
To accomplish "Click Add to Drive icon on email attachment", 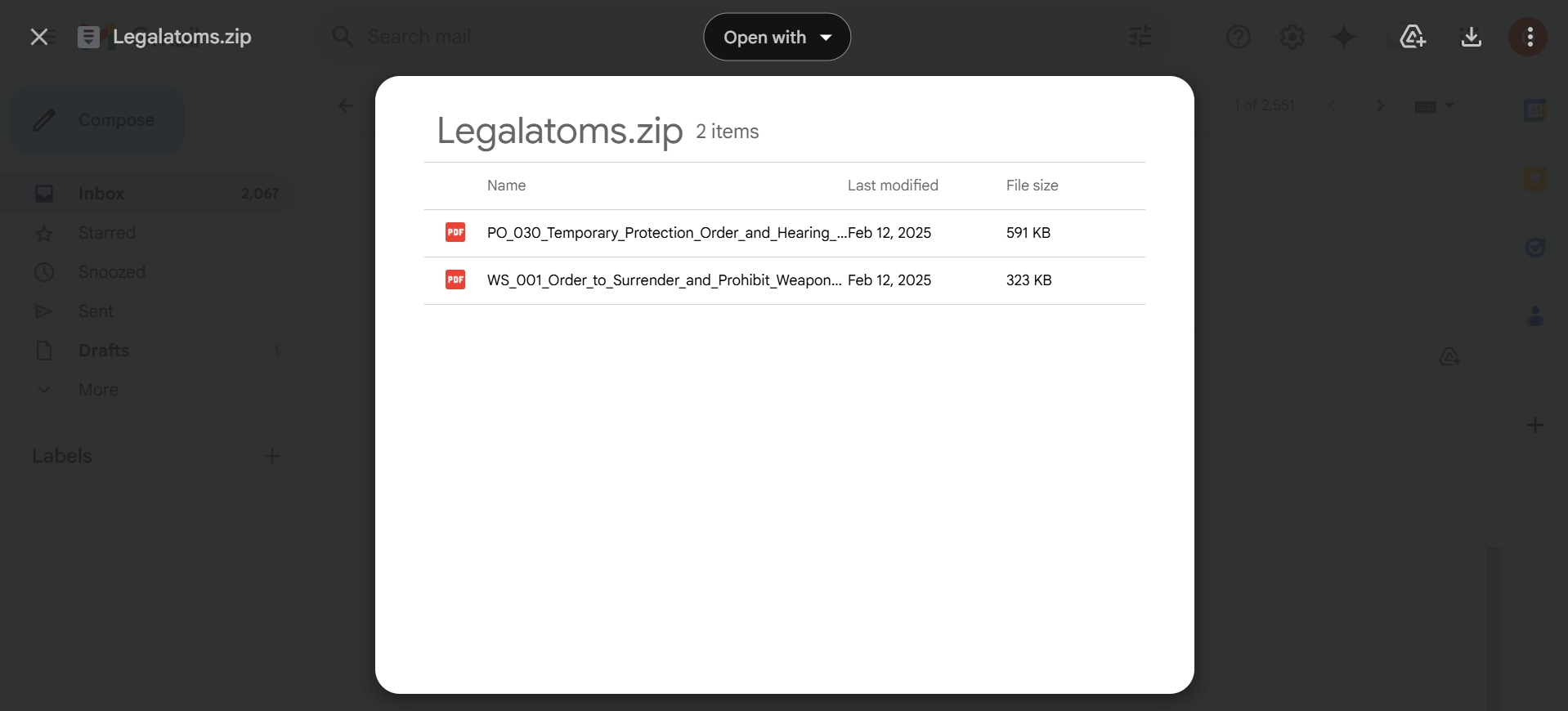I will (x=1449, y=357).
